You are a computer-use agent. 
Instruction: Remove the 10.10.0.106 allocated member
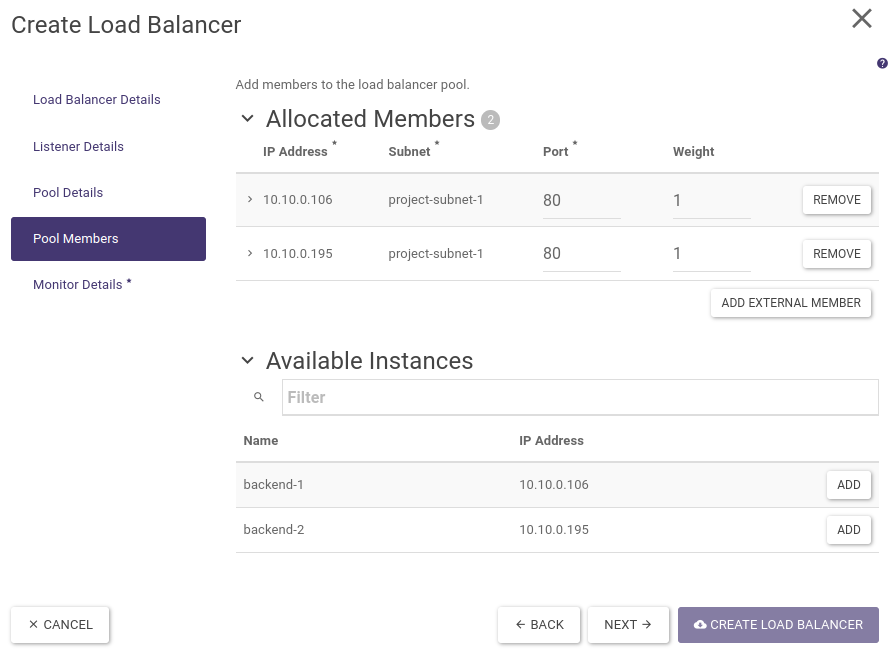pos(836,200)
